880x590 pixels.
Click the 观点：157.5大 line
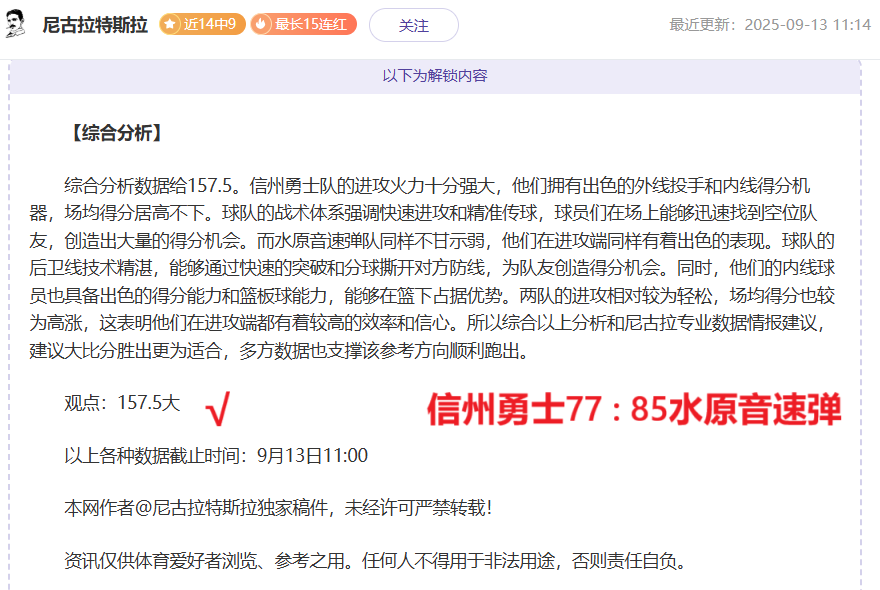[x=122, y=403]
